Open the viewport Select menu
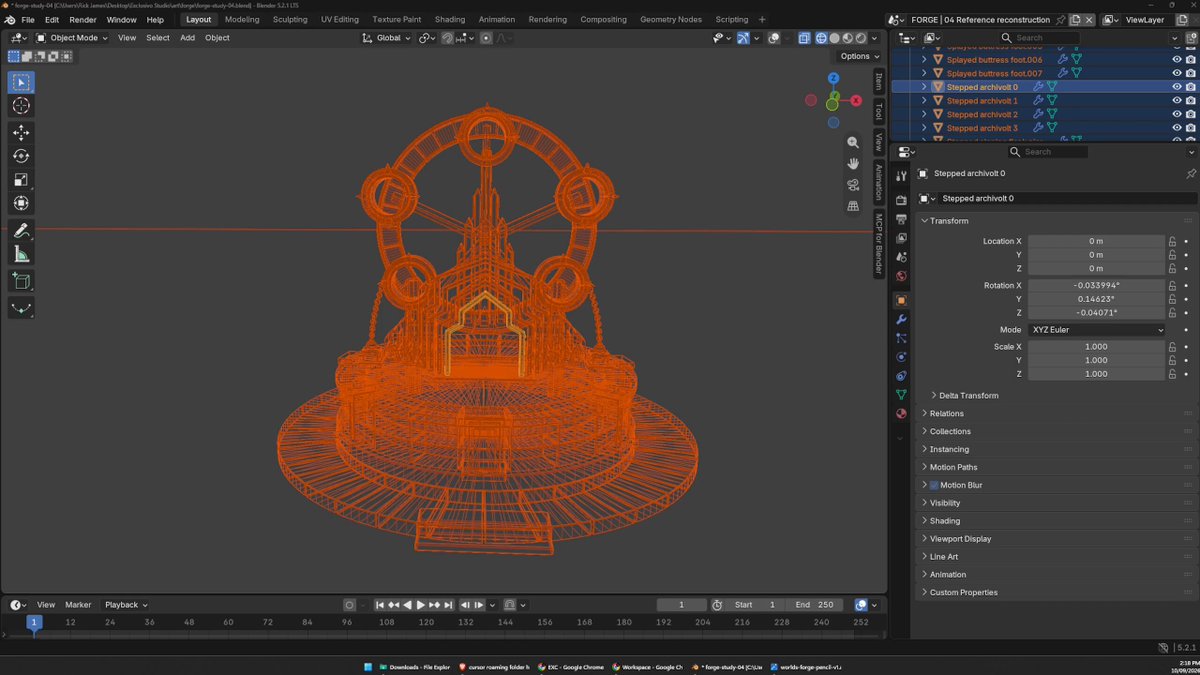The height and width of the screenshot is (675, 1200). (x=158, y=38)
